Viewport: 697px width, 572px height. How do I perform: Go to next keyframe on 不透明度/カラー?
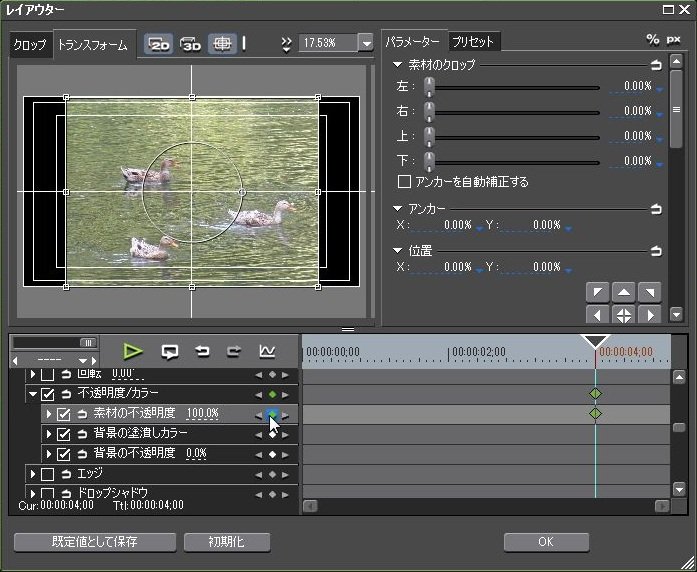coord(285,395)
